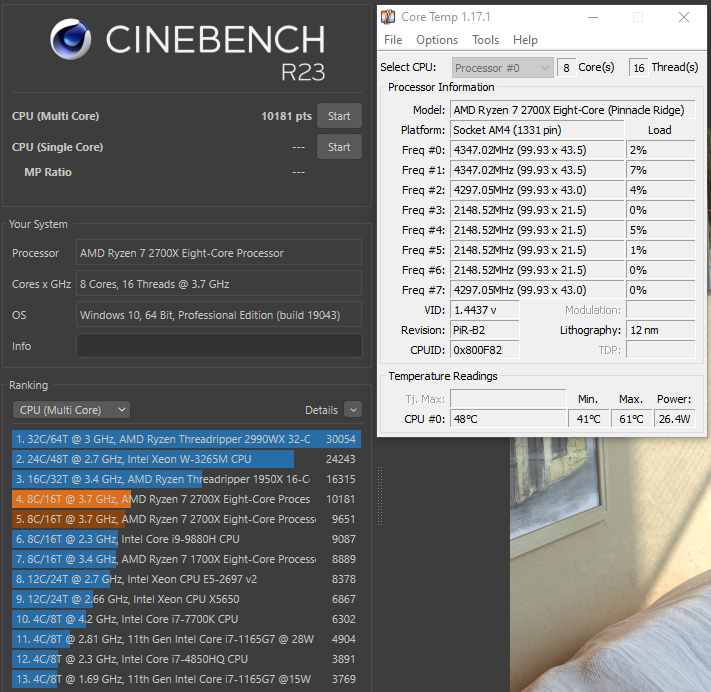Viewport: 711px width, 692px height.
Task: Click the CPU #0 temperature 48°C
Action: point(508,419)
